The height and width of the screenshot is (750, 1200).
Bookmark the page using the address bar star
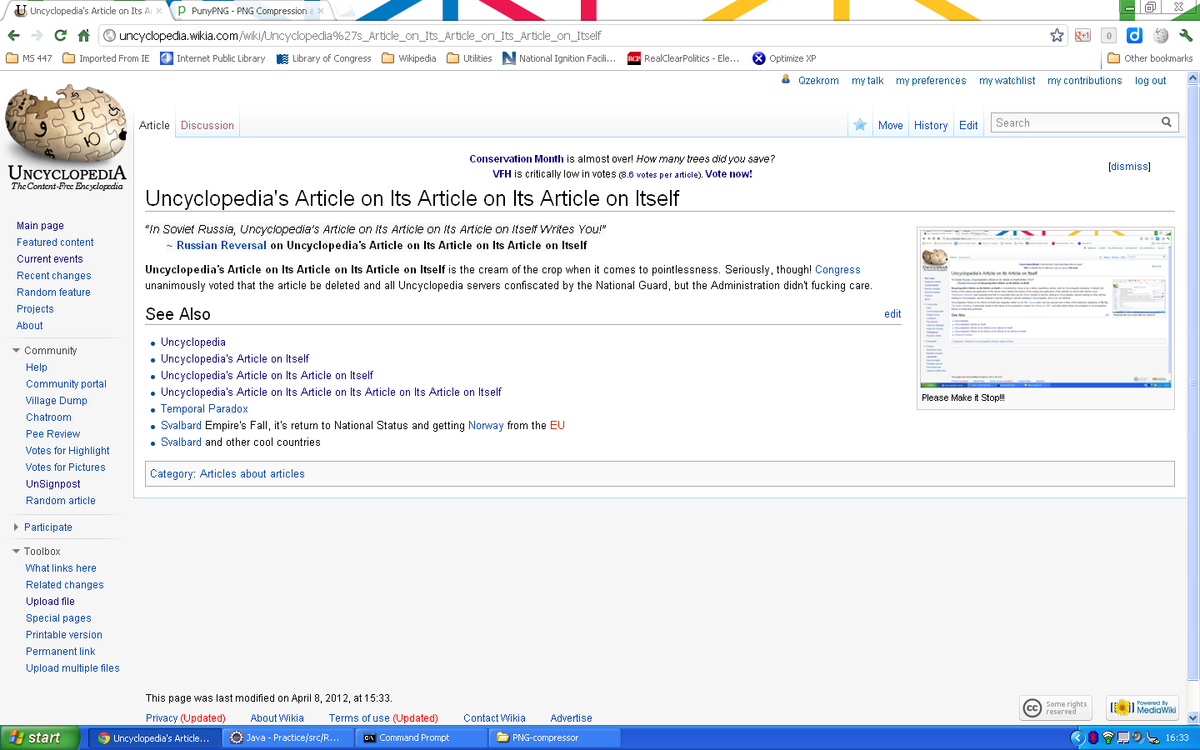point(1057,34)
